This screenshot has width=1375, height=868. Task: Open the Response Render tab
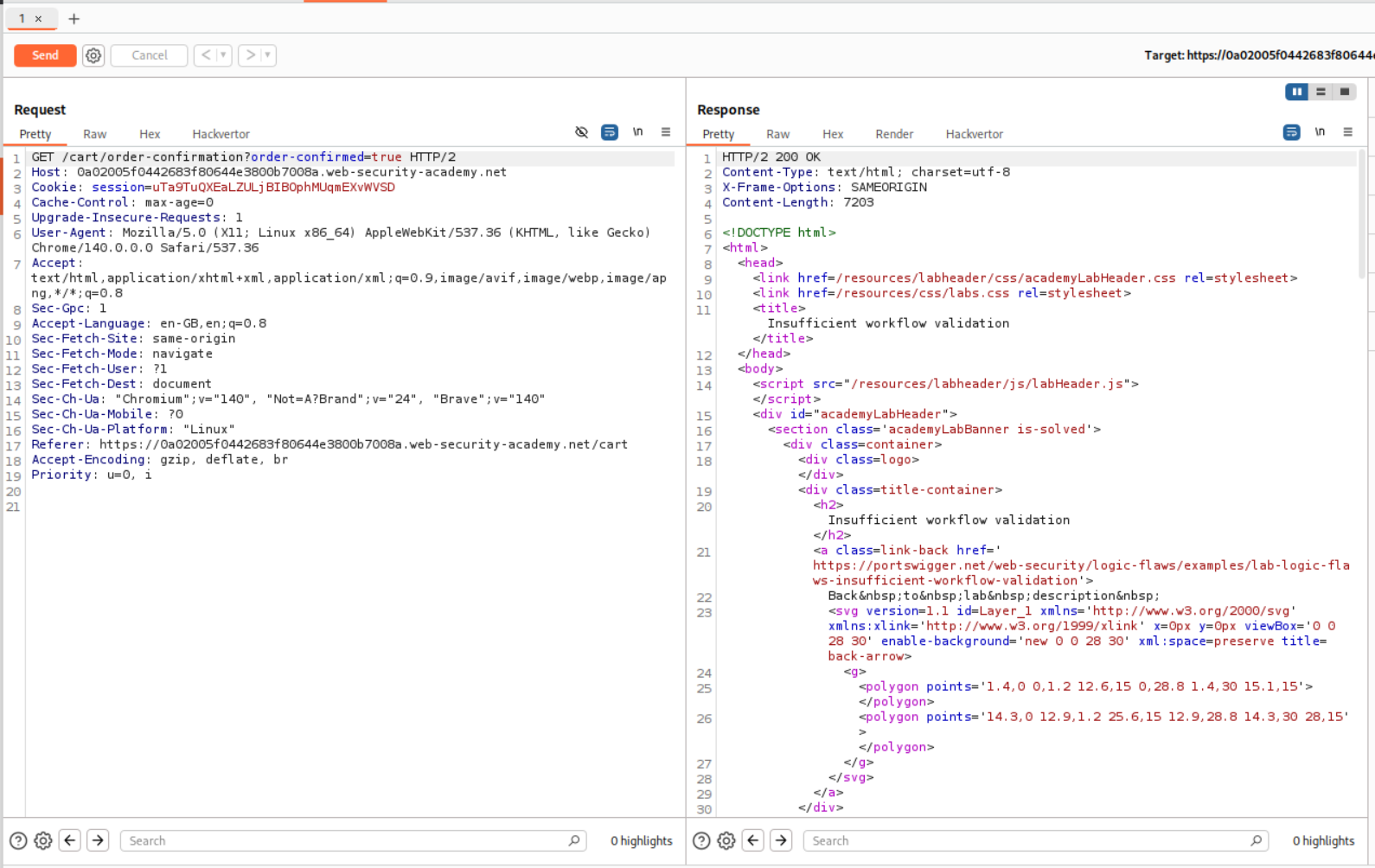tap(893, 134)
